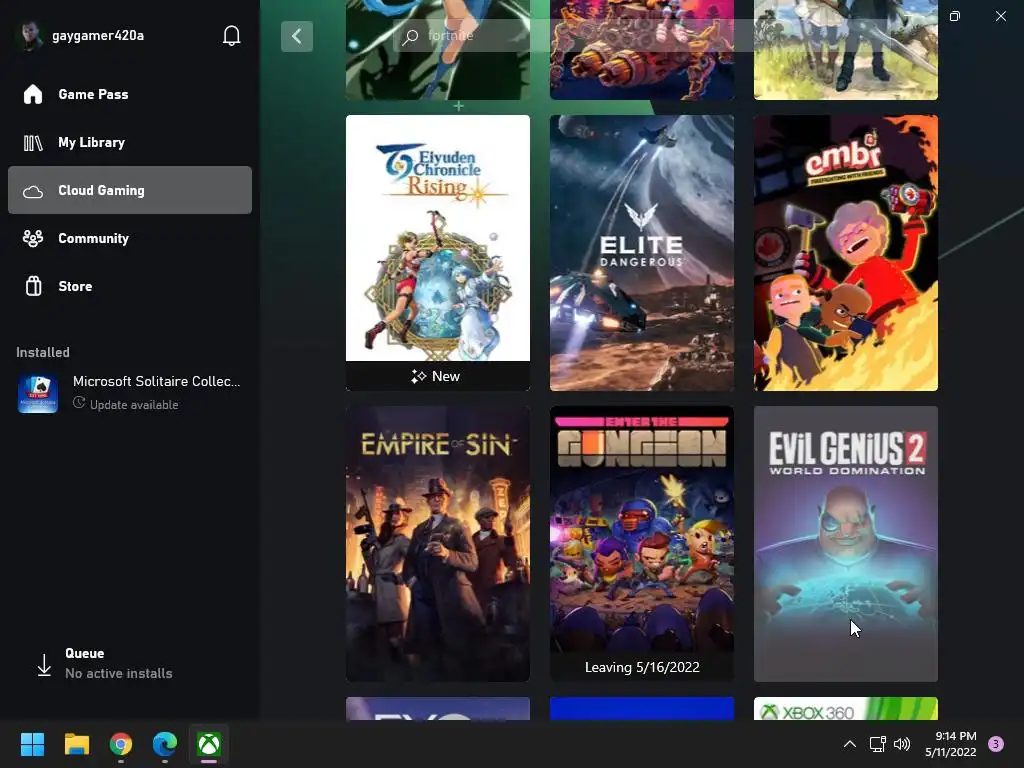Click the volume speaker tray icon
Image resolution: width=1024 pixels, height=768 pixels.
click(x=902, y=744)
